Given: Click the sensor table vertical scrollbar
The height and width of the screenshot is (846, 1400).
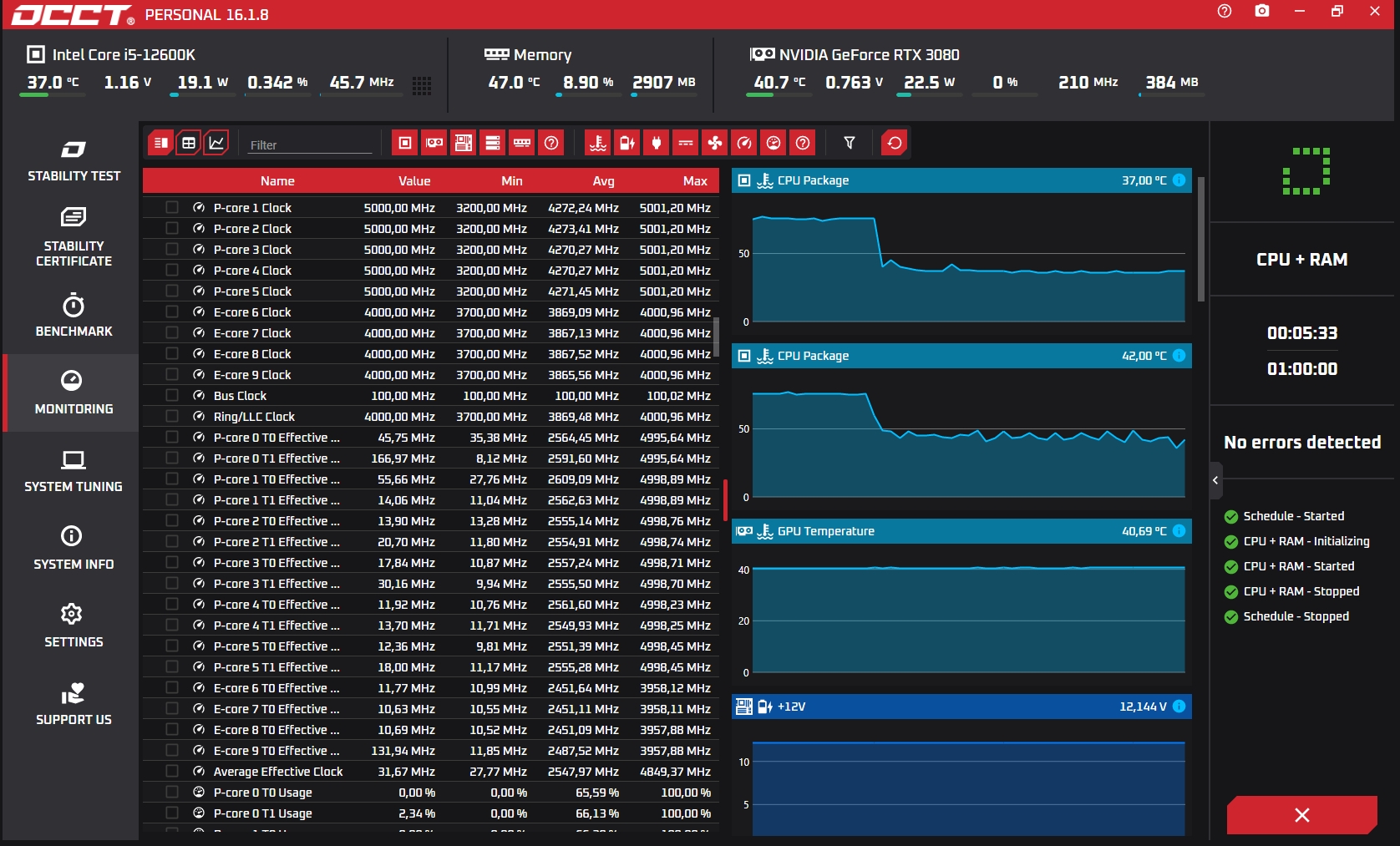Looking at the screenshot, I should click(716, 336).
